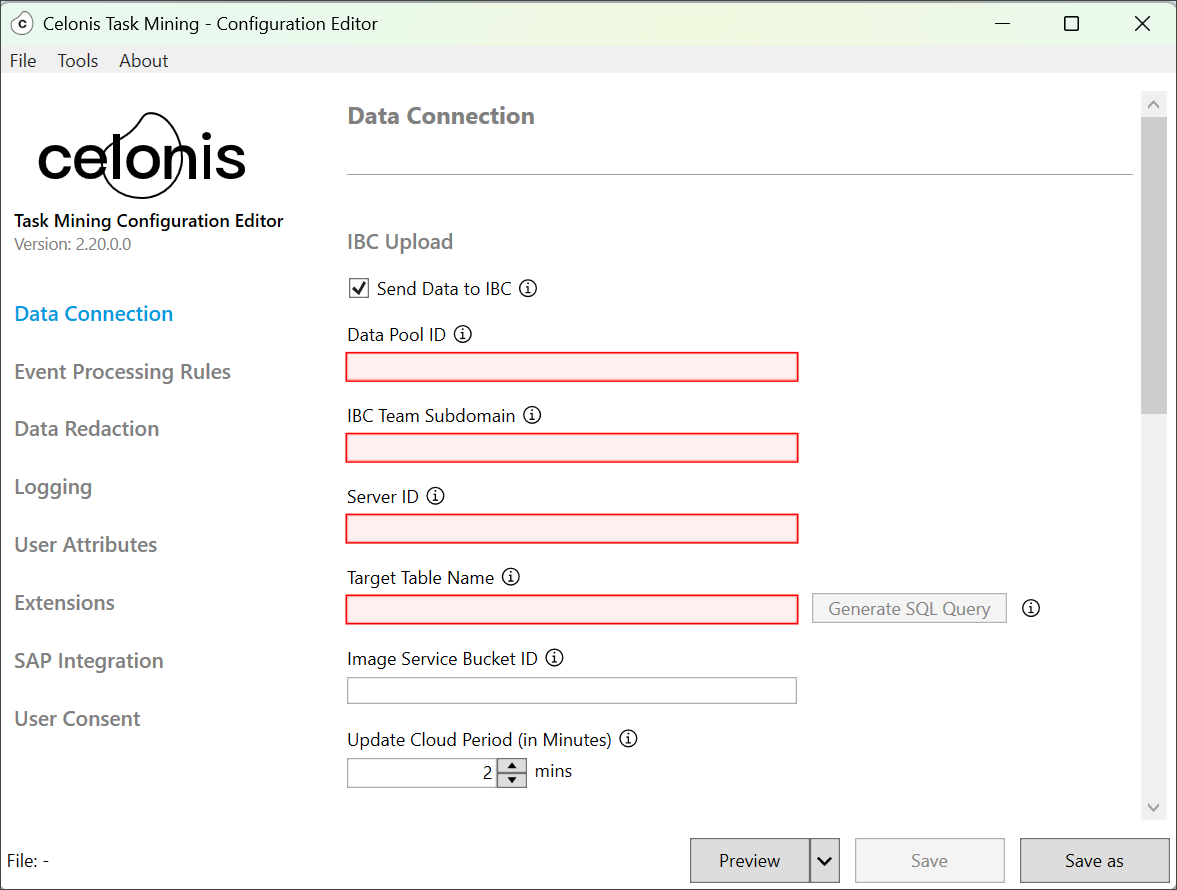
Task: Click the large Celonis logo in the sidebar
Action: point(141,155)
